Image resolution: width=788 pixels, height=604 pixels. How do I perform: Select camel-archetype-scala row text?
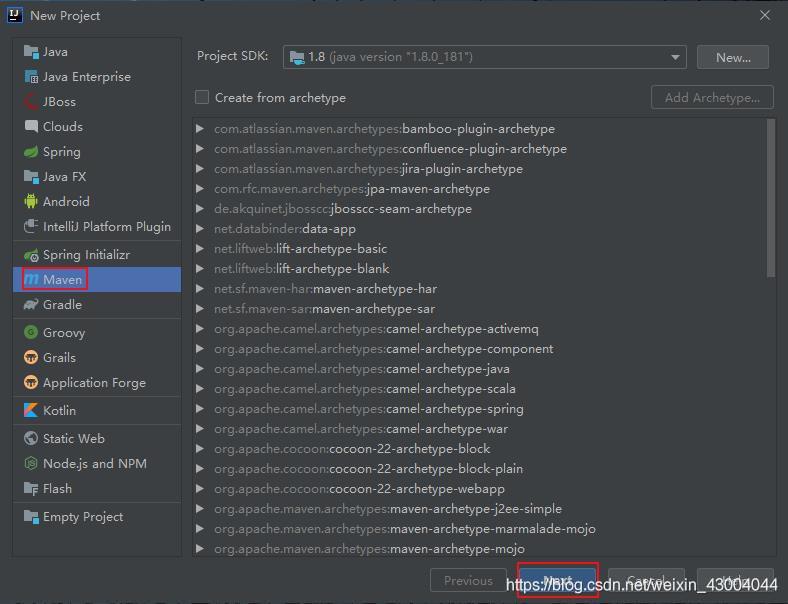(365, 389)
